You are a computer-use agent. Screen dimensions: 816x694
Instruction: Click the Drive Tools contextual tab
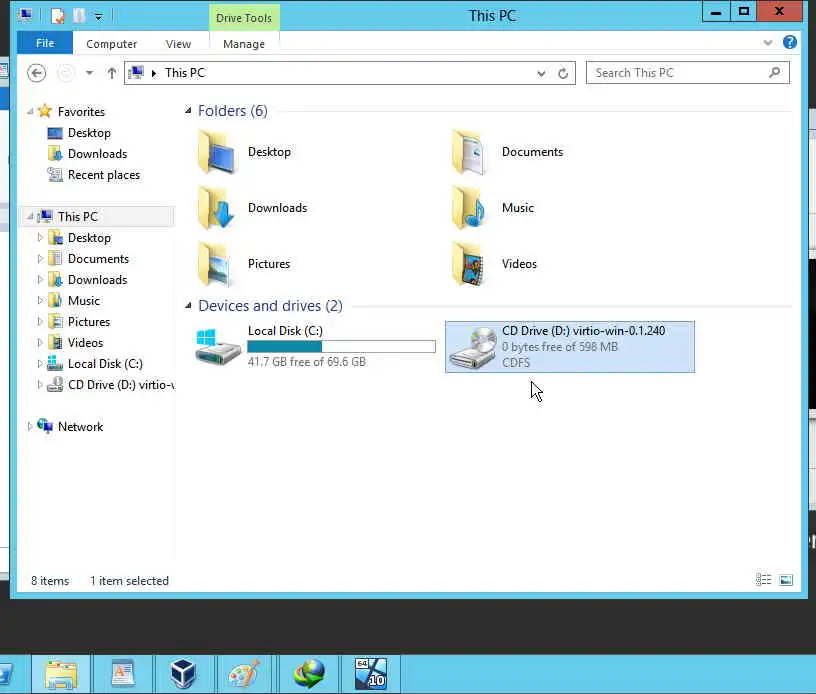[x=244, y=18]
